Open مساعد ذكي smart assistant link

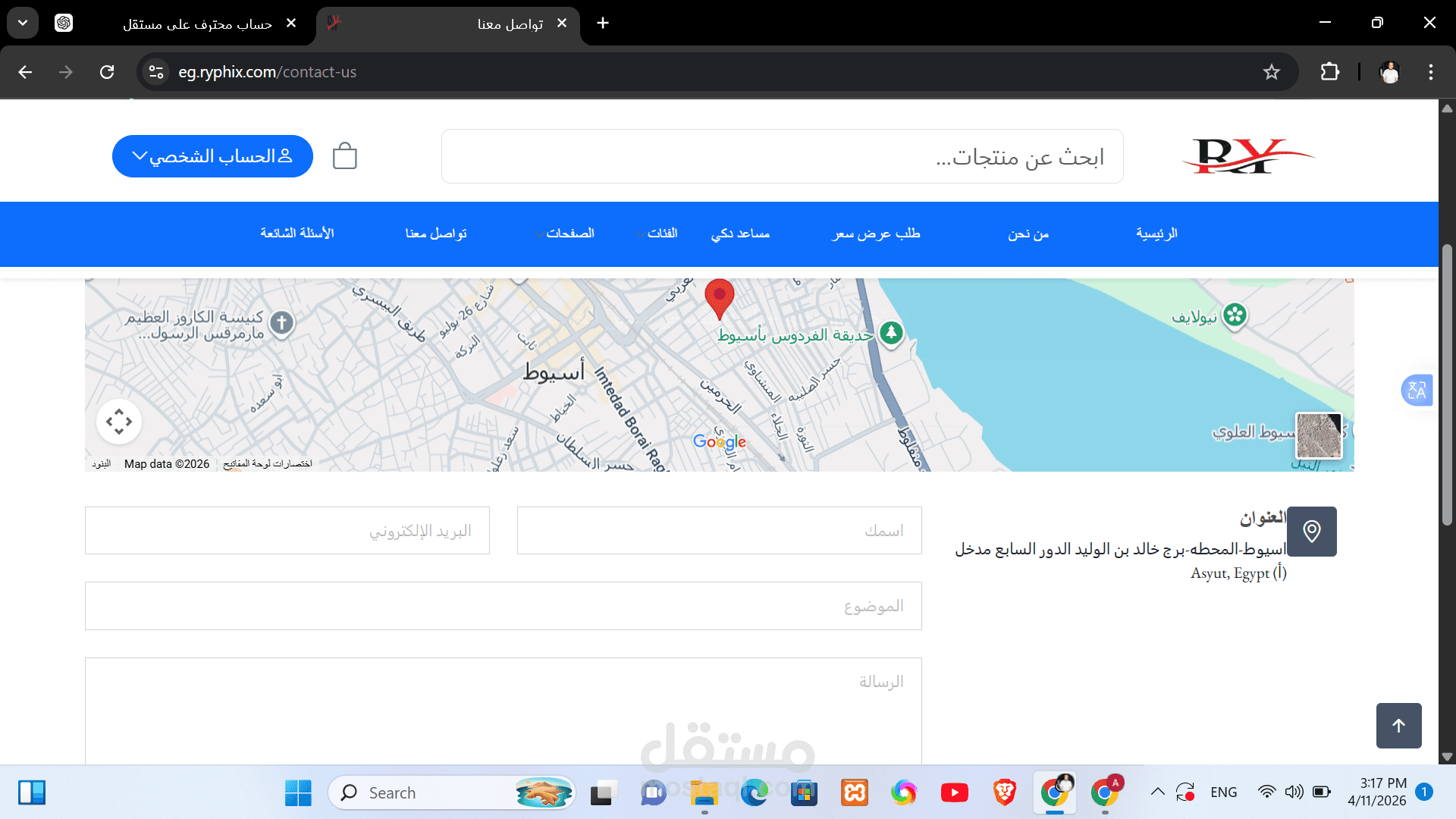point(740,234)
